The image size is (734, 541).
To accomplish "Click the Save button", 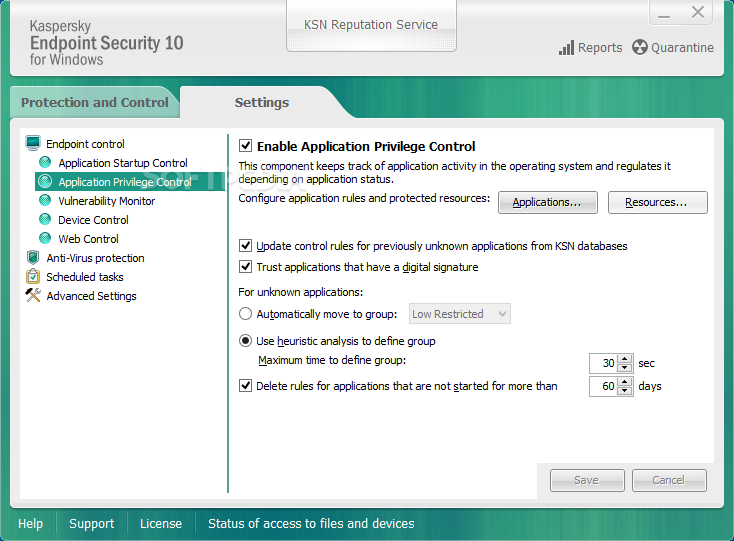I will (587, 480).
